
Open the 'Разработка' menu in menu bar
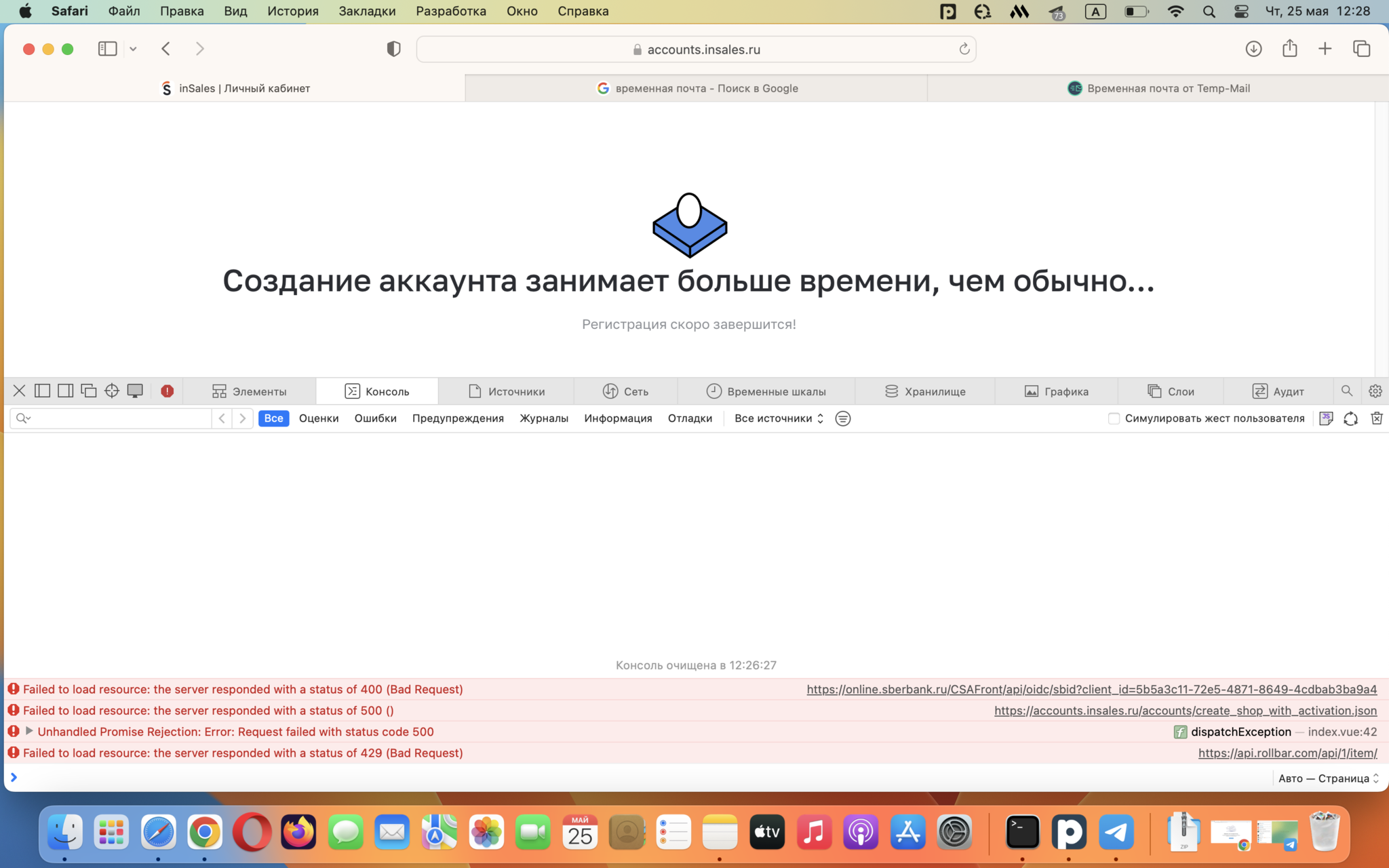pos(450,11)
